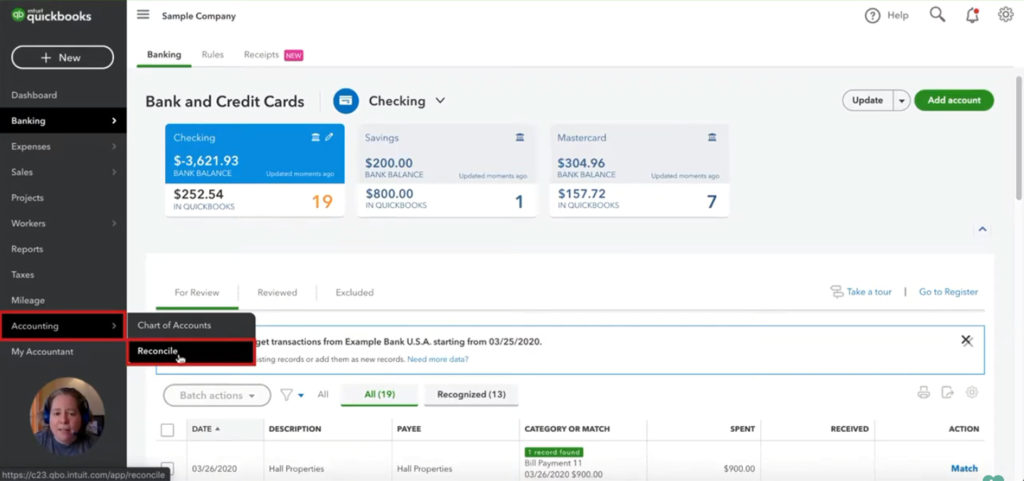Viewport: 1024px width, 481px height.
Task: Expand the arrow next to Update button
Action: (x=902, y=100)
